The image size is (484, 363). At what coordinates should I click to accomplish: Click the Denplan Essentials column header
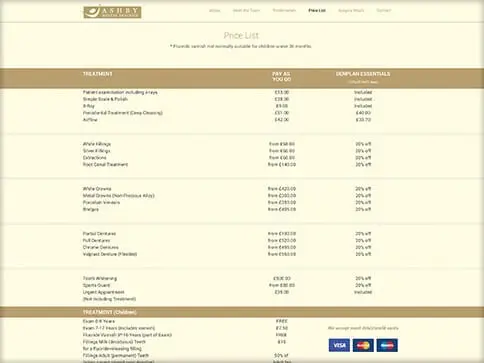point(363,74)
